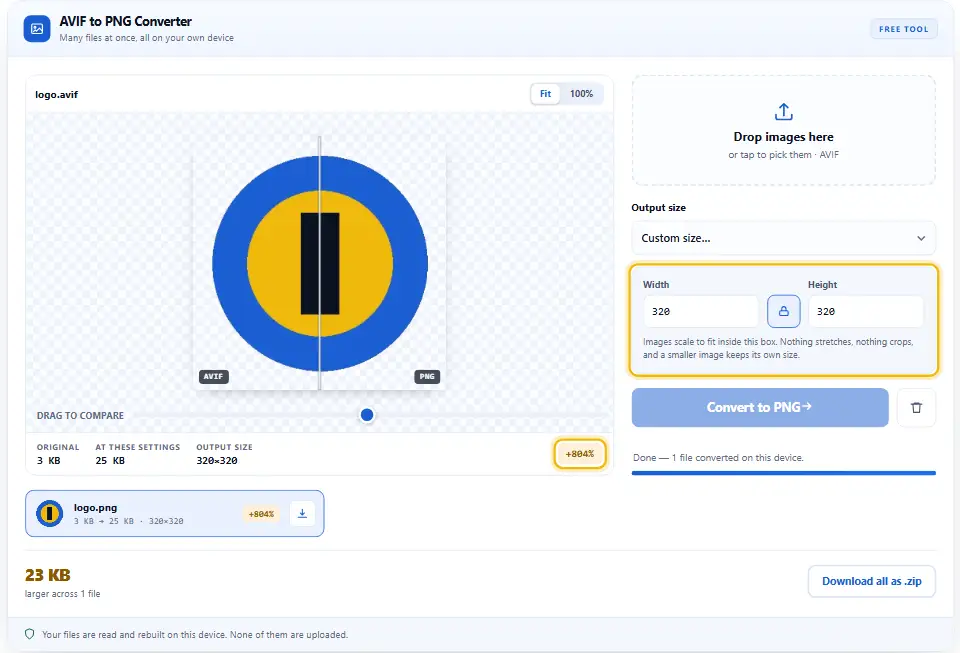
Task: Click the +804% size change badge in stats
Action: [x=579, y=454]
